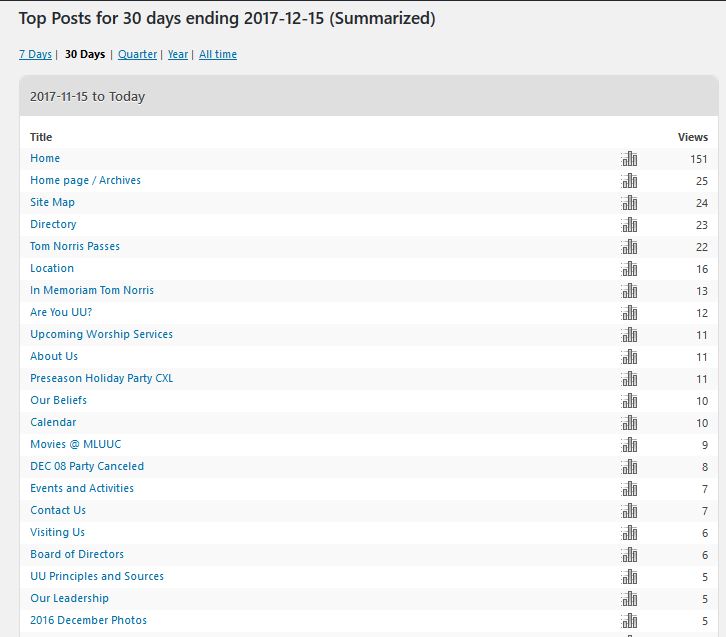Select the 30 Days period

[x=85, y=54]
